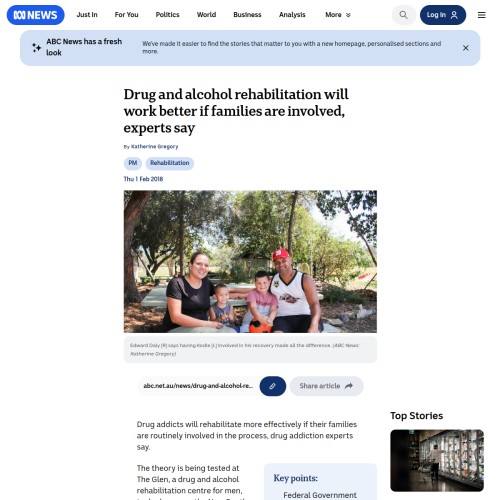Open the Politics section
Image resolution: width=500 pixels, height=500 pixels.
pyautogui.click(x=167, y=15)
